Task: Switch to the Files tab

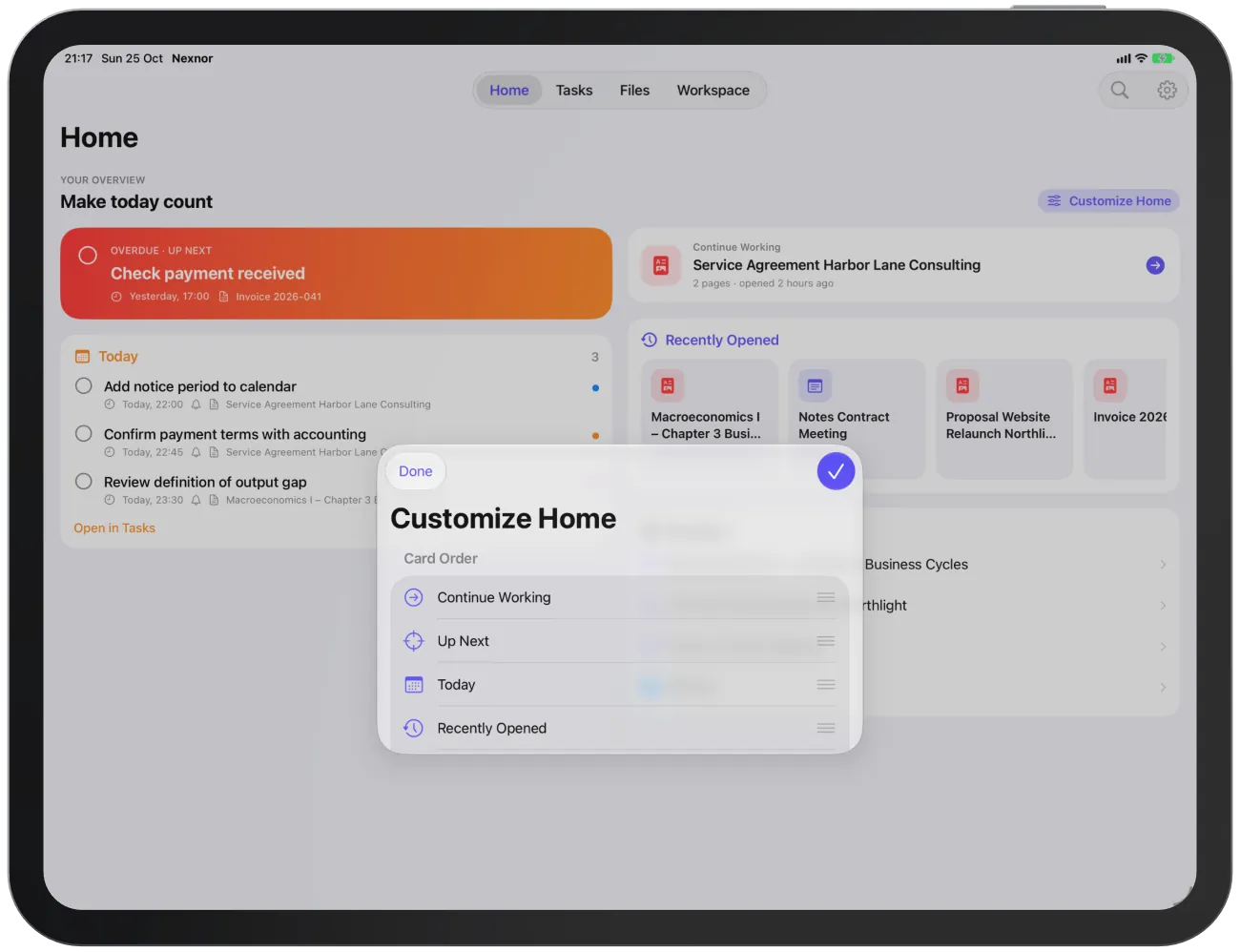Action: pos(634,90)
